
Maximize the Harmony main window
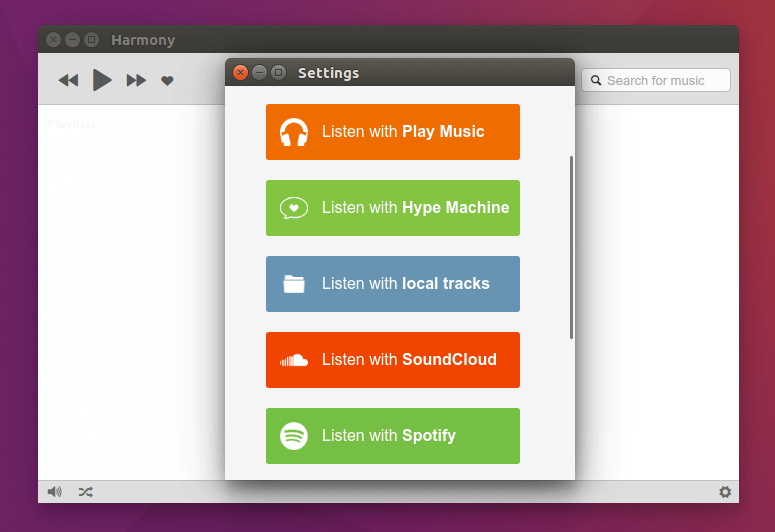92,40
